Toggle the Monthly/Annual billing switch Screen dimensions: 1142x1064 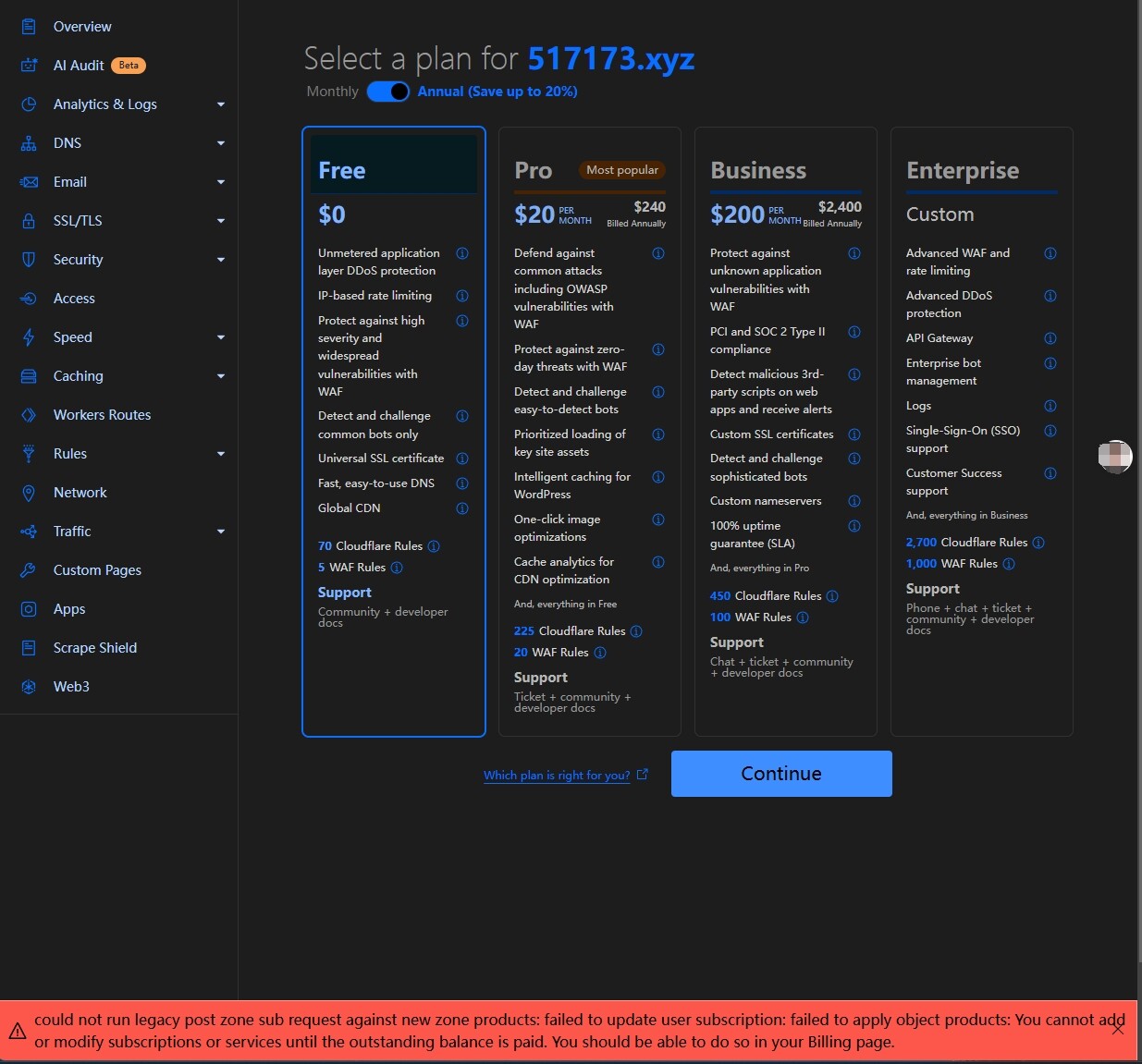pyautogui.click(x=388, y=92)
